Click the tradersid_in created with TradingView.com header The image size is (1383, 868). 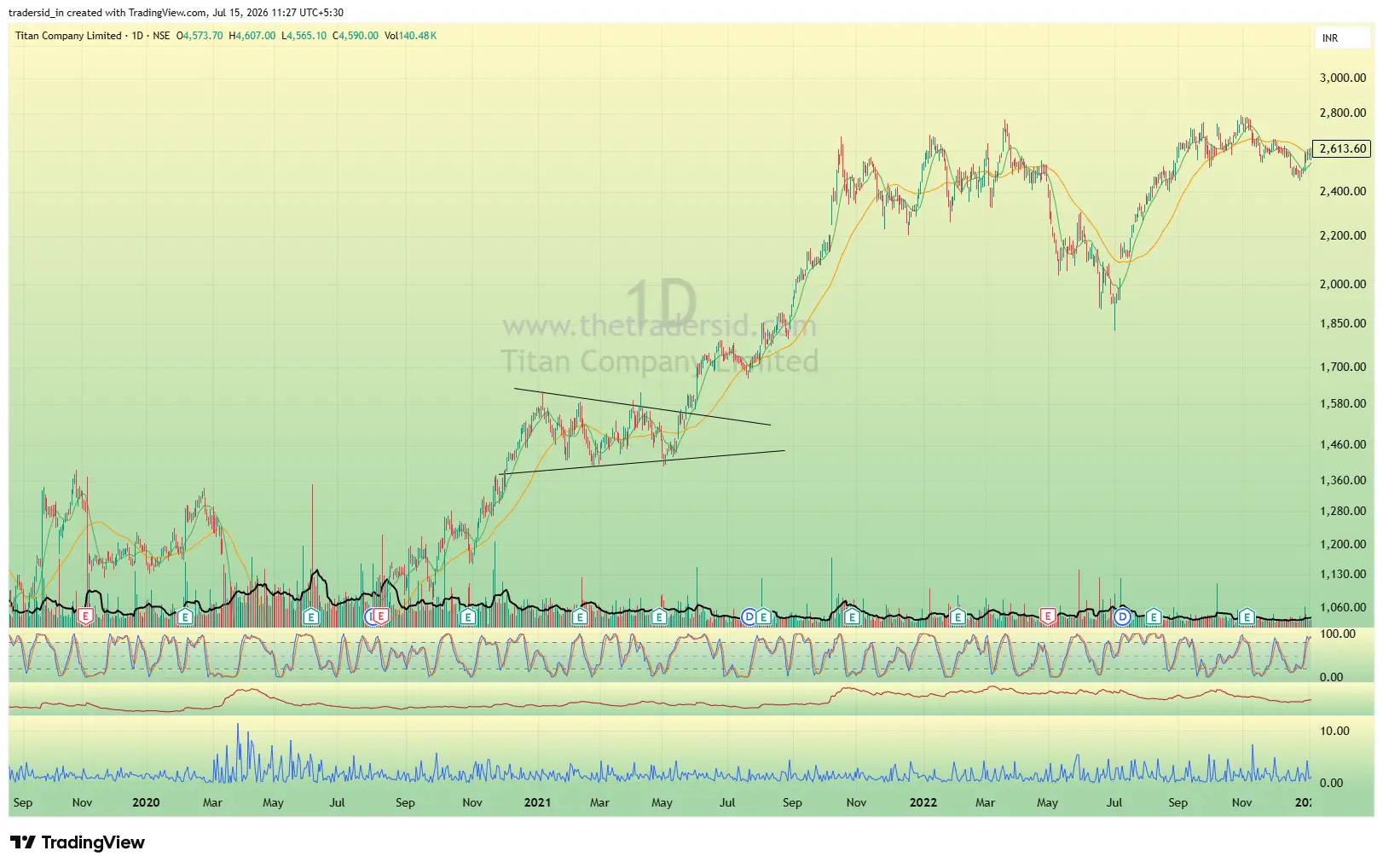coord(176,13)
